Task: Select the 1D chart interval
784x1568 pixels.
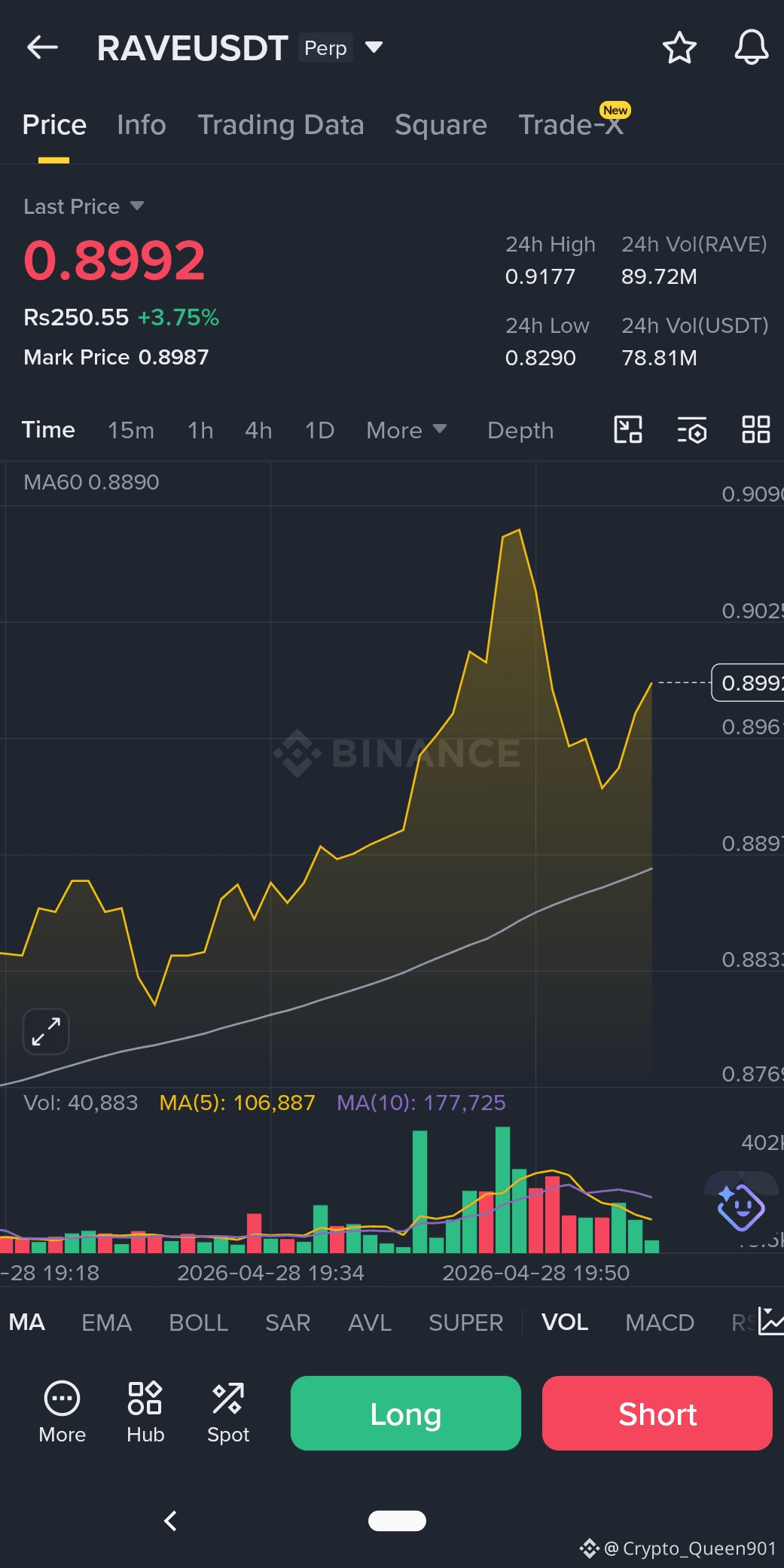Action: tap(319, 430)
